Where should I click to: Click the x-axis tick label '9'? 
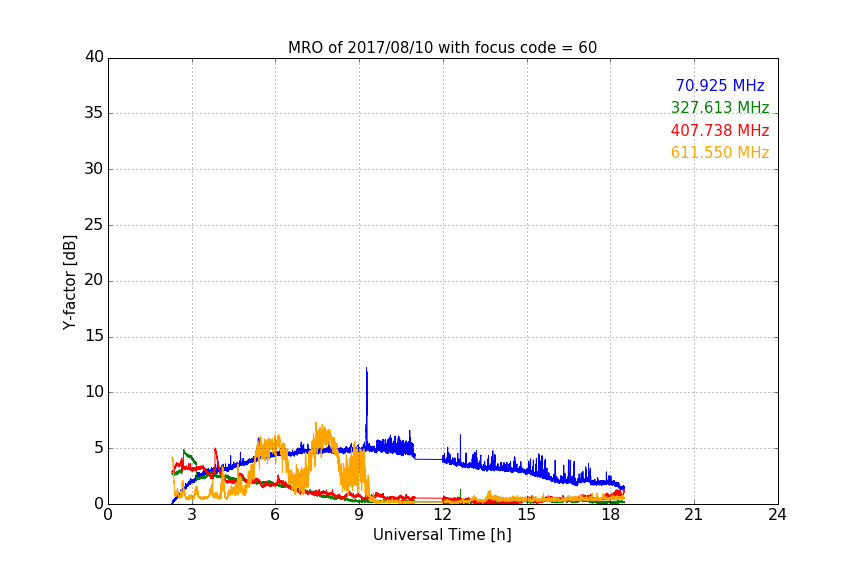coord(359,515)
